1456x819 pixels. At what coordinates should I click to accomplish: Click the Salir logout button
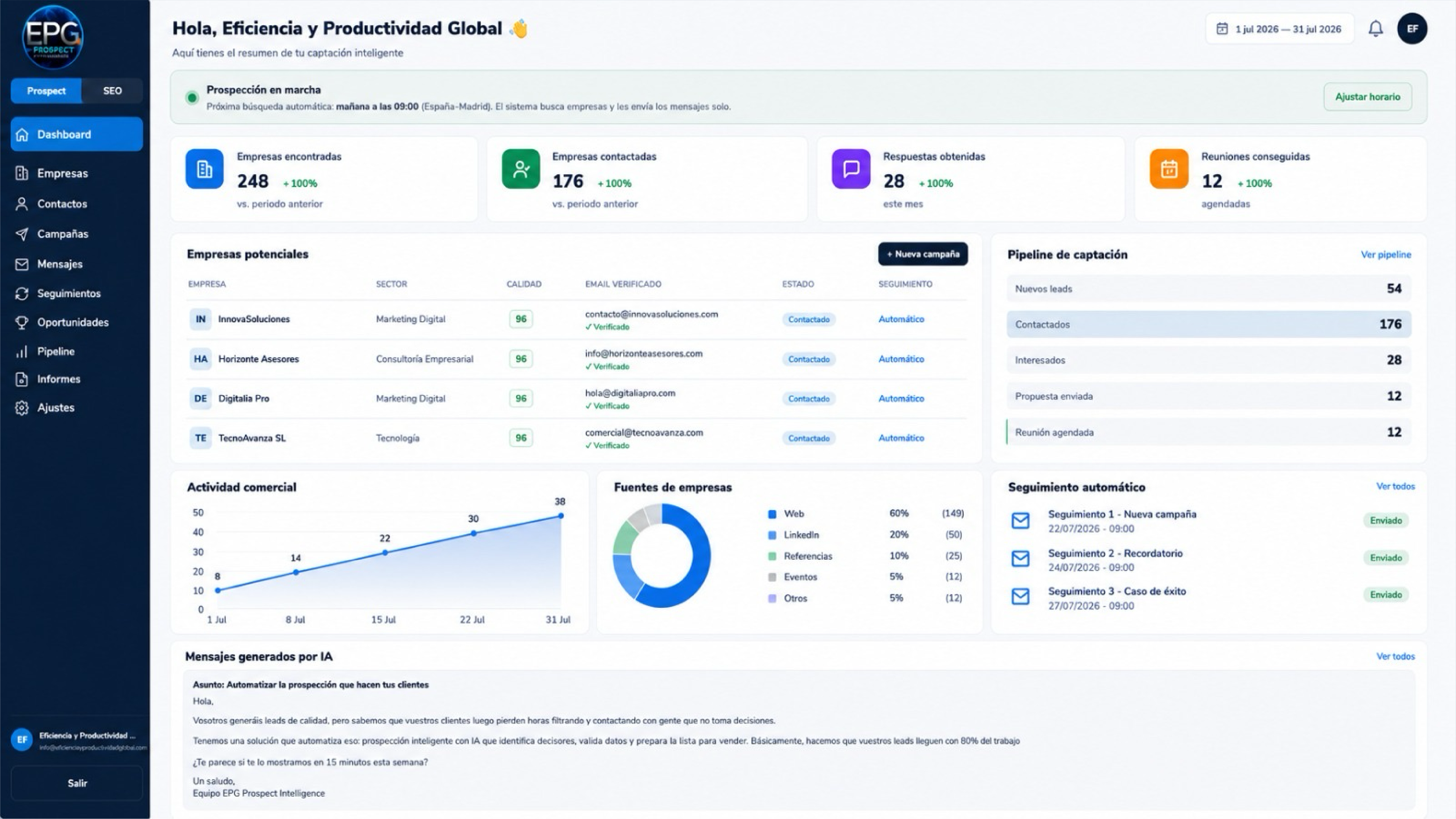[x=77, y=783]
